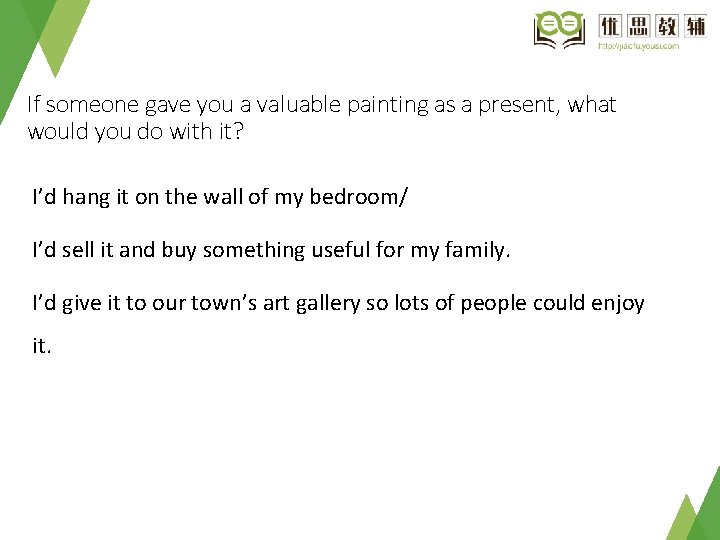The width and height of the screenshot is (720, 540).
Task: Click the green triangle decoration at bottom-right
Action: [x=696, y=510]
